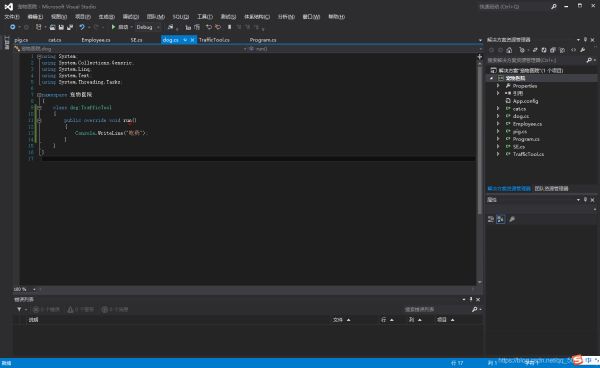The height and width of the screenshot is (368, 600).
Task: Select SE.cs file in Solution Explorer
Action: tap(519, 147)
